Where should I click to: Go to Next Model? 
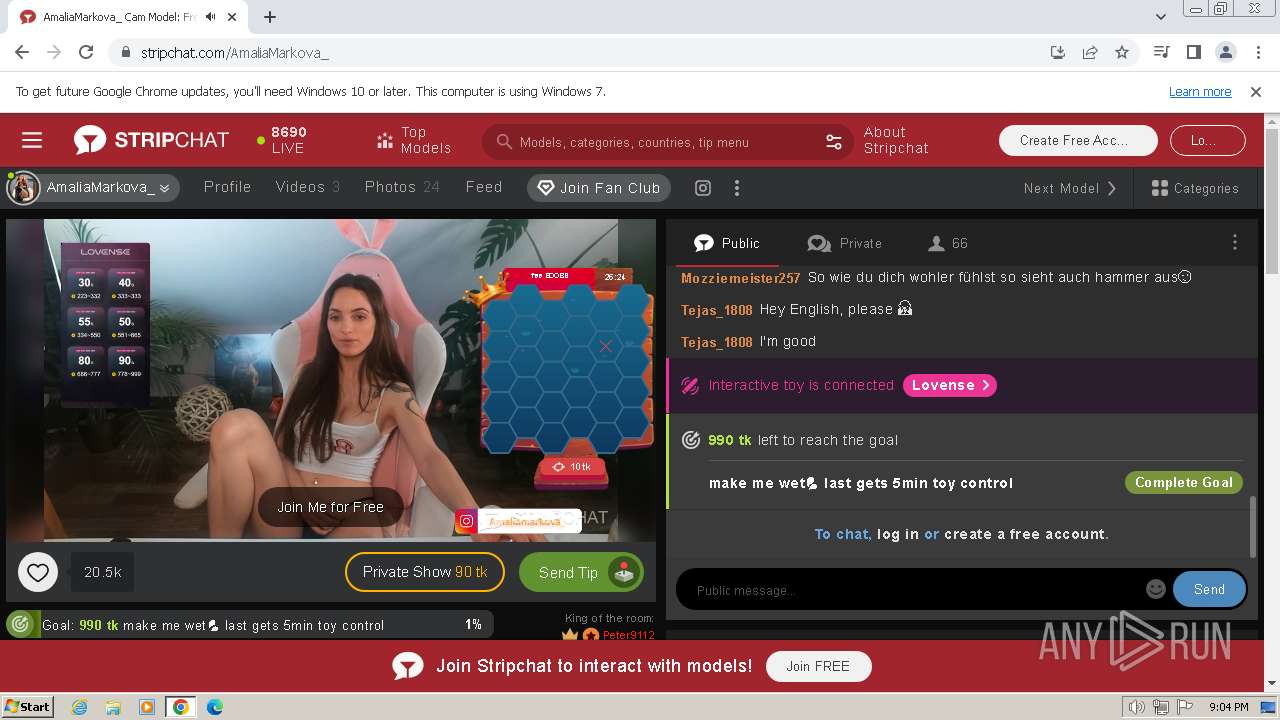tap(1070, 188)
